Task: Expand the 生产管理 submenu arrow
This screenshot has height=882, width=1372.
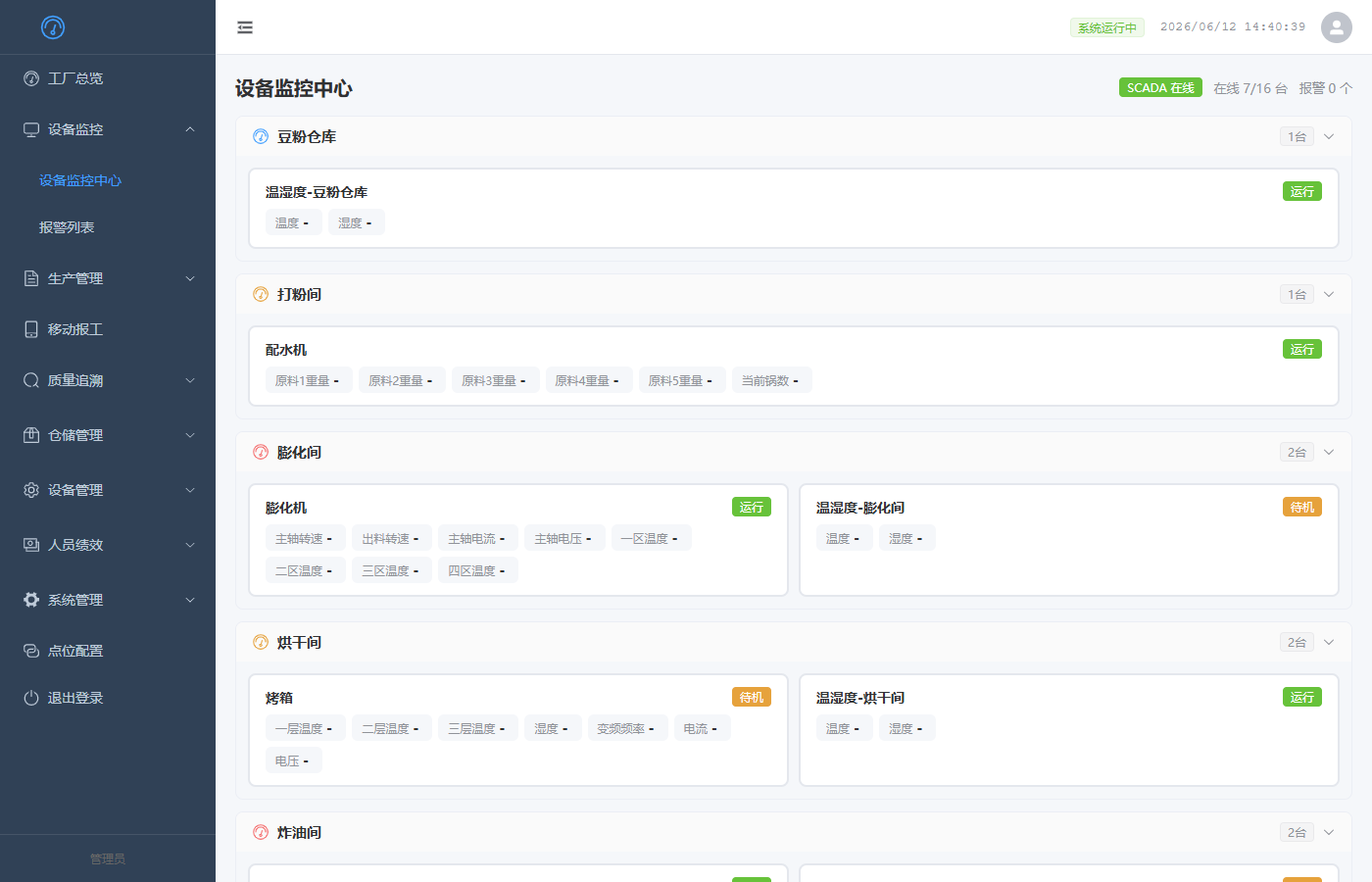Action: click(190, 278)
